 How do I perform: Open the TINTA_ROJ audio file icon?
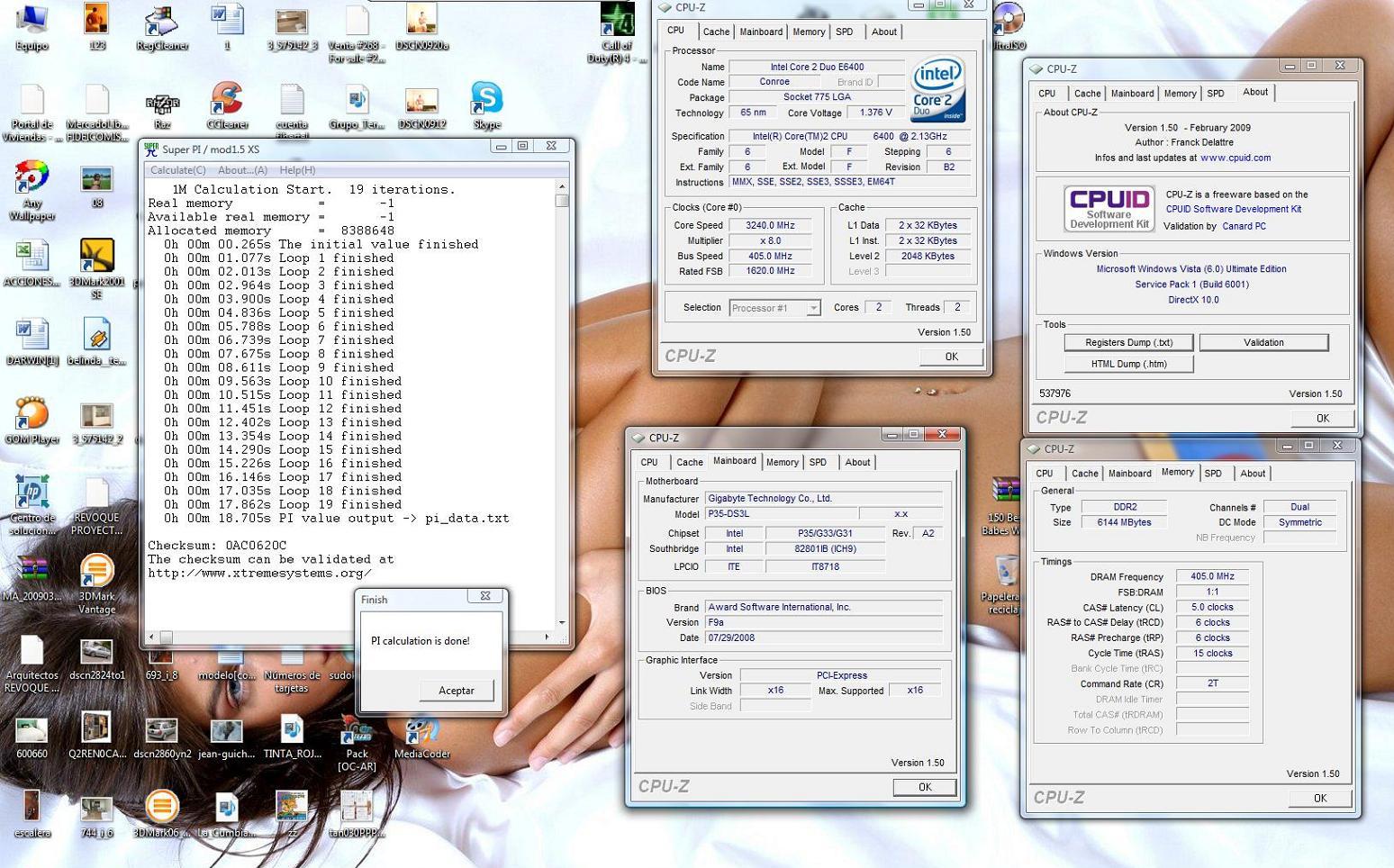pos(292,737)
